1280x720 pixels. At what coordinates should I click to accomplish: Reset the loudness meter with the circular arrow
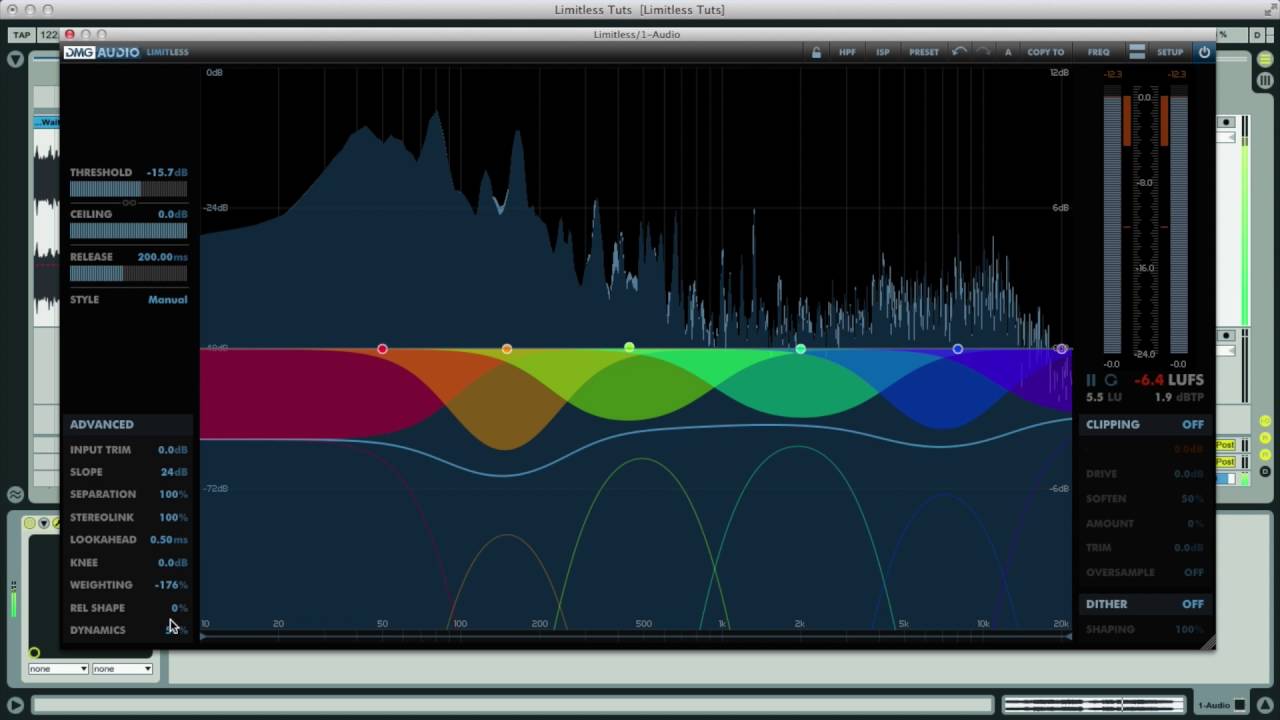click(x=1110, y=380)
